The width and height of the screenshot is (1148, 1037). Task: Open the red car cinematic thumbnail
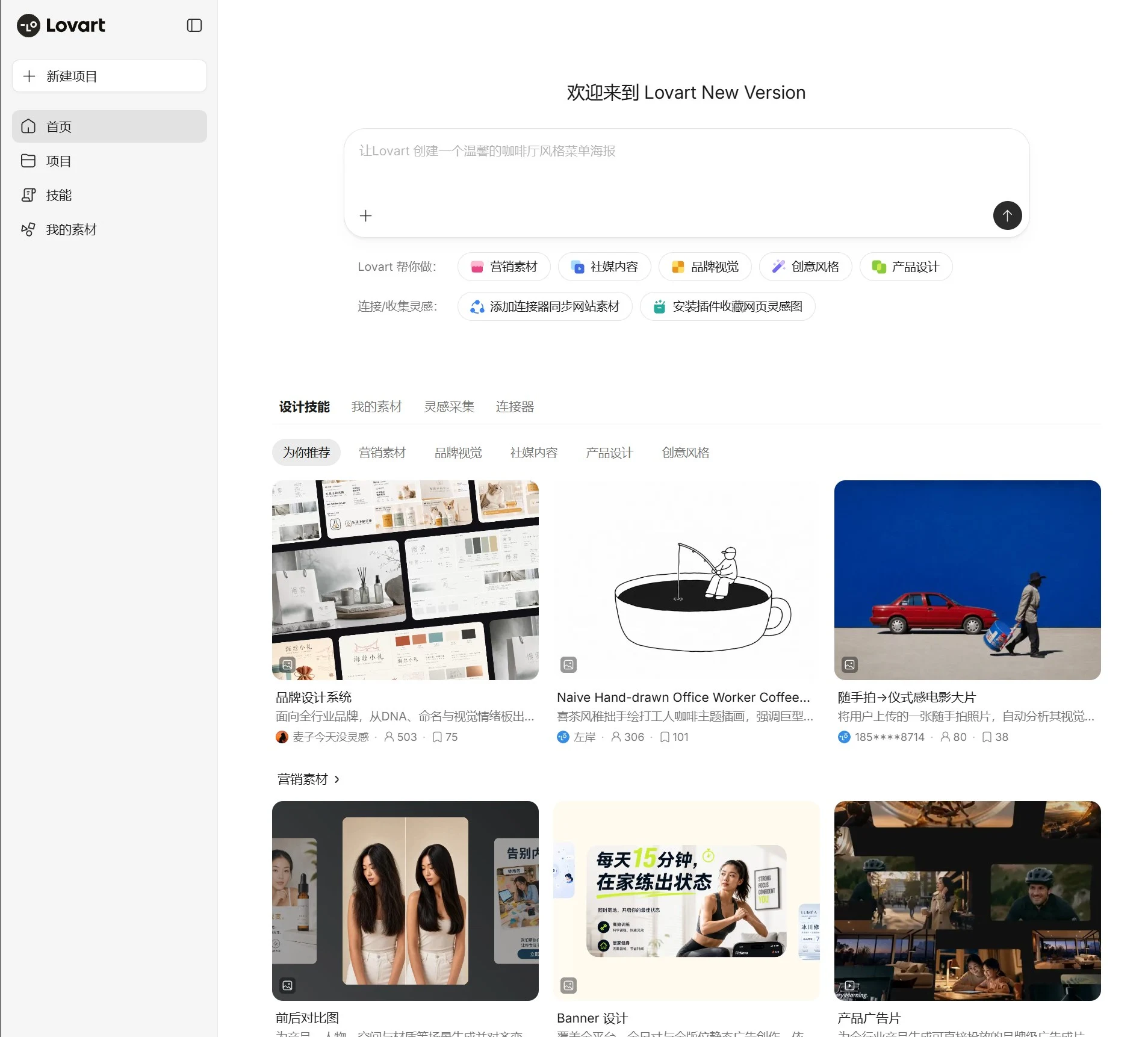click(967, 580)
